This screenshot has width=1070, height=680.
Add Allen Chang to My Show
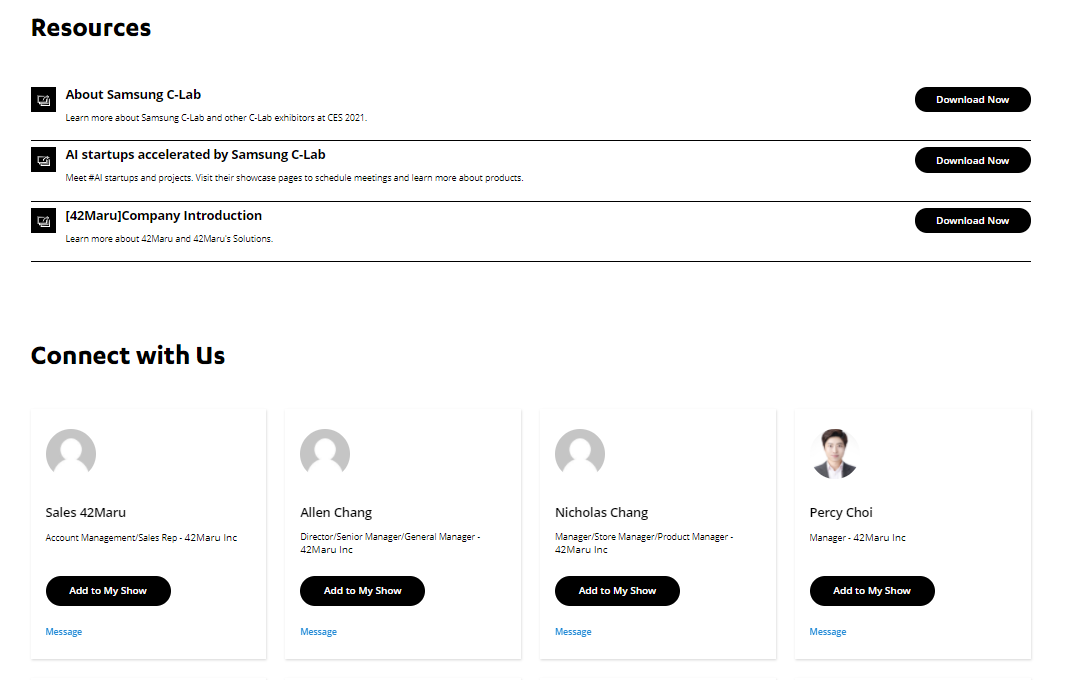(x=362, y=591)
